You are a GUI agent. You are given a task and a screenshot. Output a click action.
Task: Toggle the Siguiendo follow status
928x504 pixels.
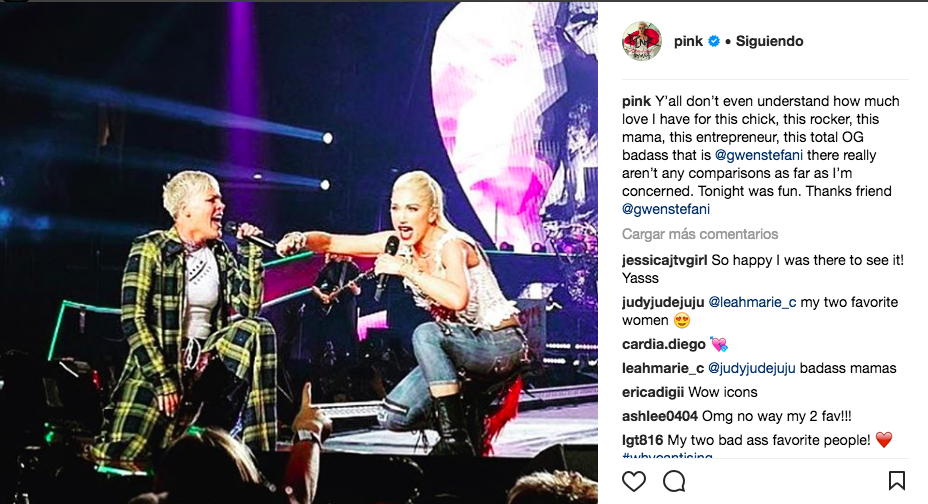point(769,41)
